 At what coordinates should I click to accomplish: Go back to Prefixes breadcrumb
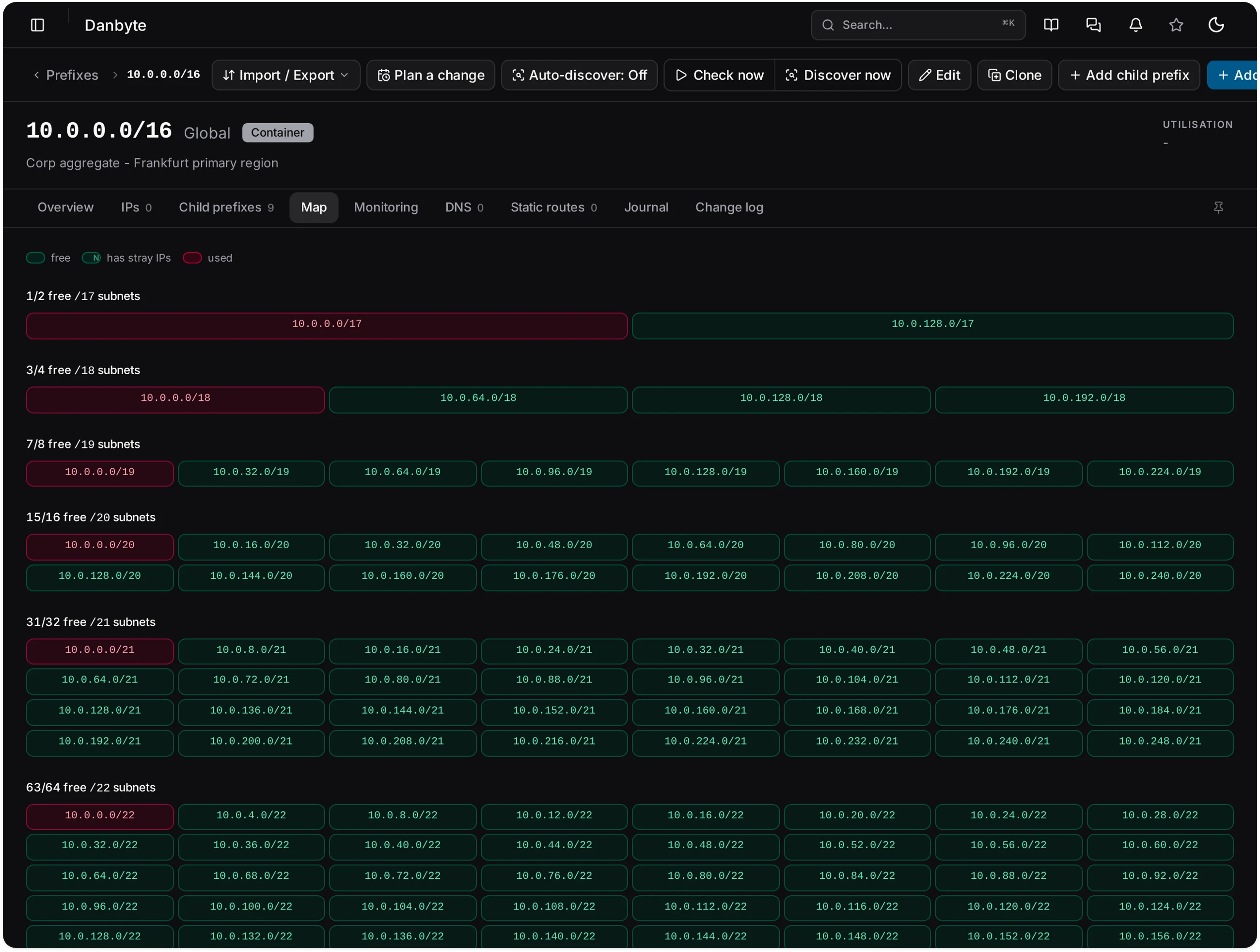pyautogui.click(x=65, y=75)
